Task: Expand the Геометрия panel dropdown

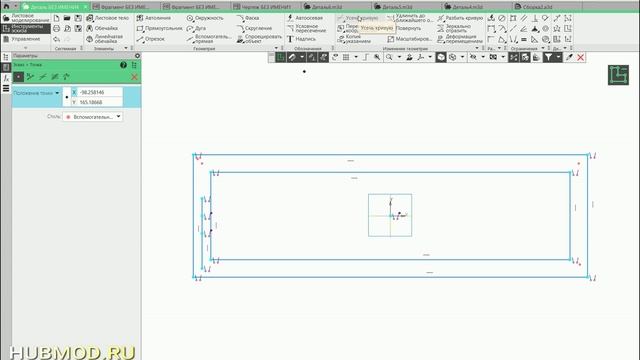Action: pyautogui.click(x=276, y=48)
